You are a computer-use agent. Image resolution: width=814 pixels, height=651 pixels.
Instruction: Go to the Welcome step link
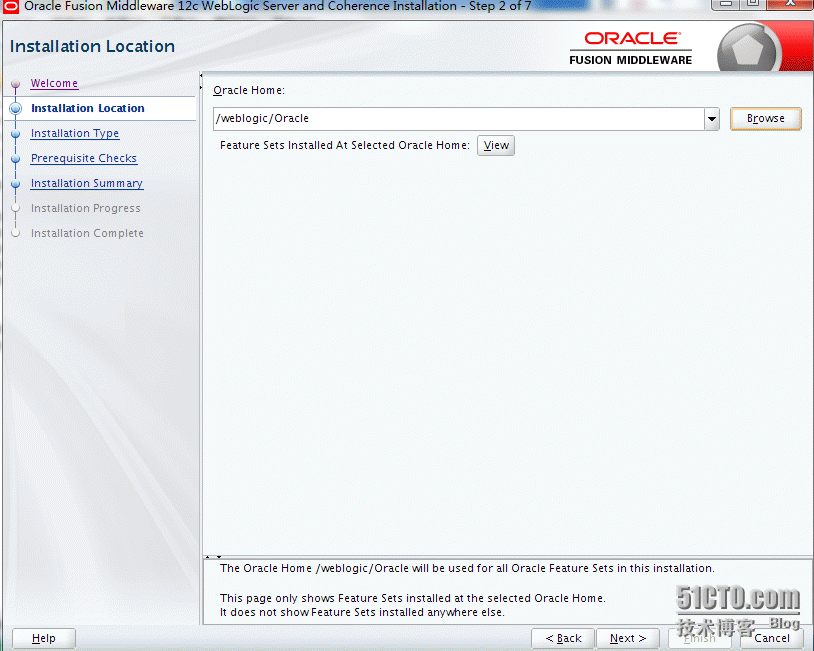(54, 83)
